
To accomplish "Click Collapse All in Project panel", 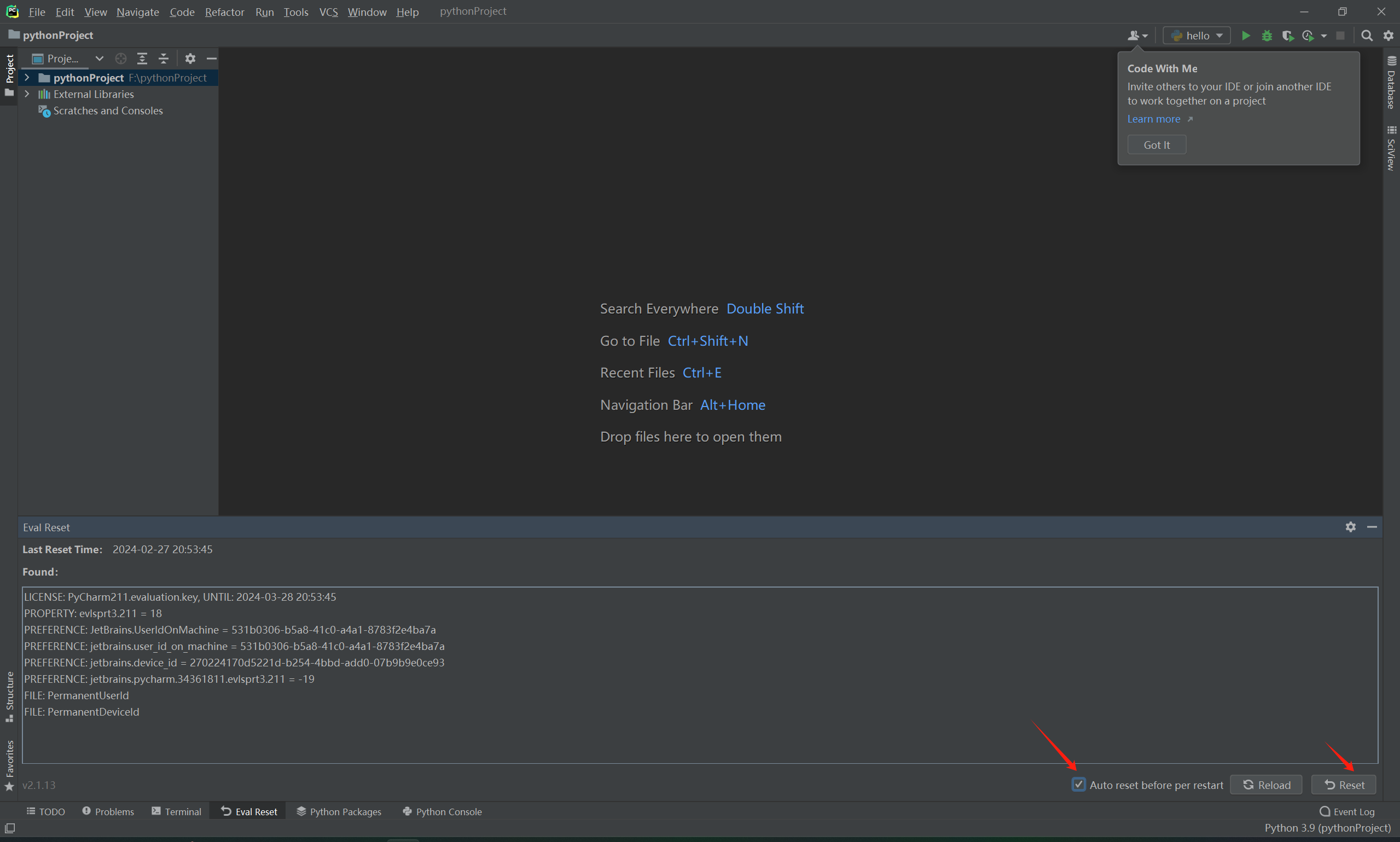I will click(x=164, y=59).
